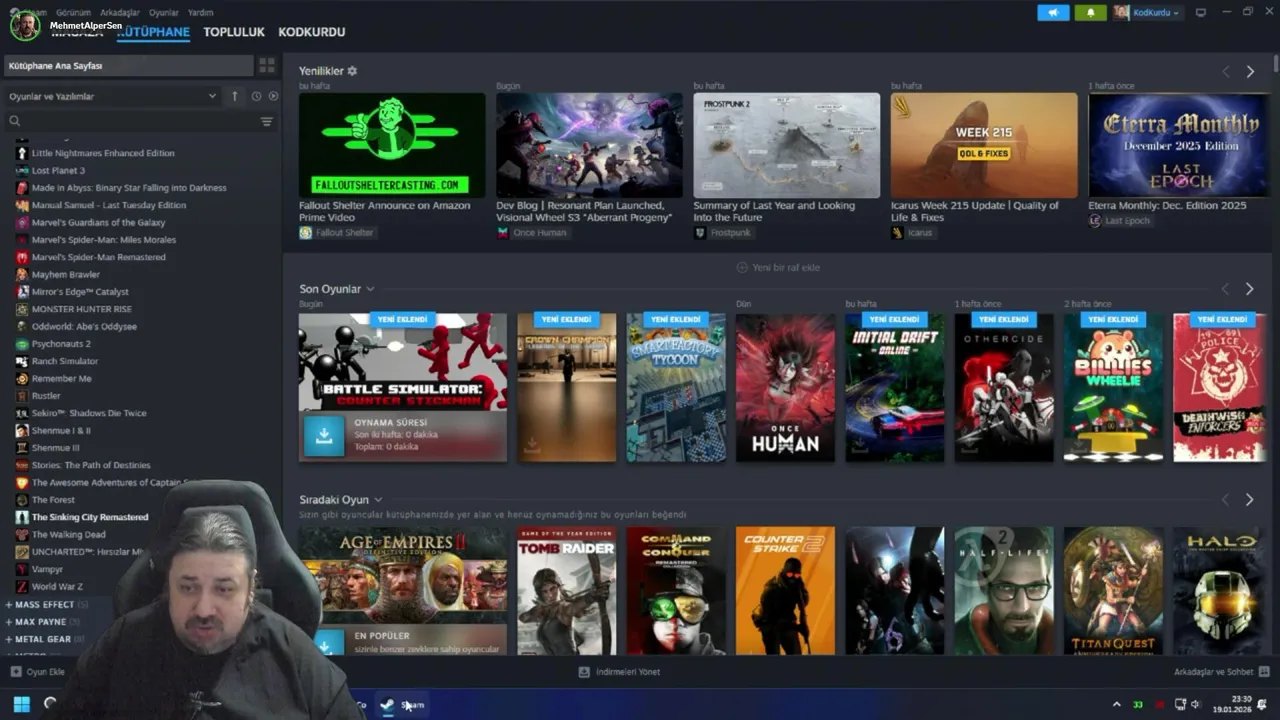This screenshot has width=1280, height=720.
Task: Open Yenilikler settings gear
Action: click(x=352, y=71)
